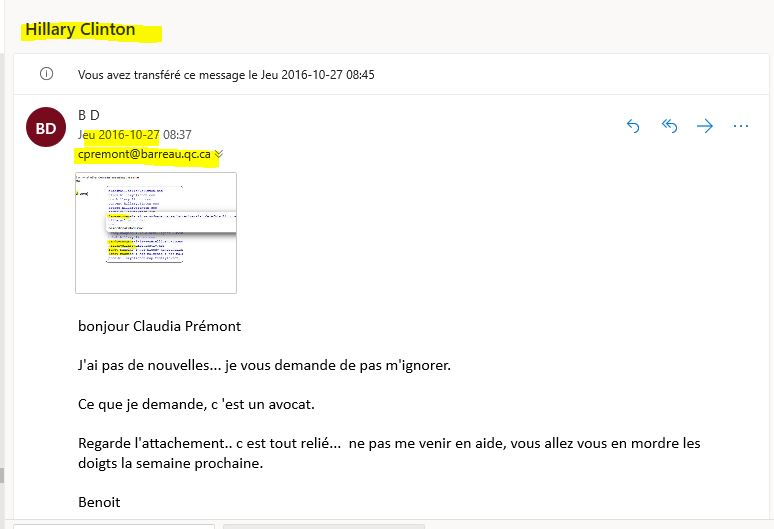Viewport: 774px width, 529px height.
Task: Click the signature 'Benoit'
Action: pos(98,500)
